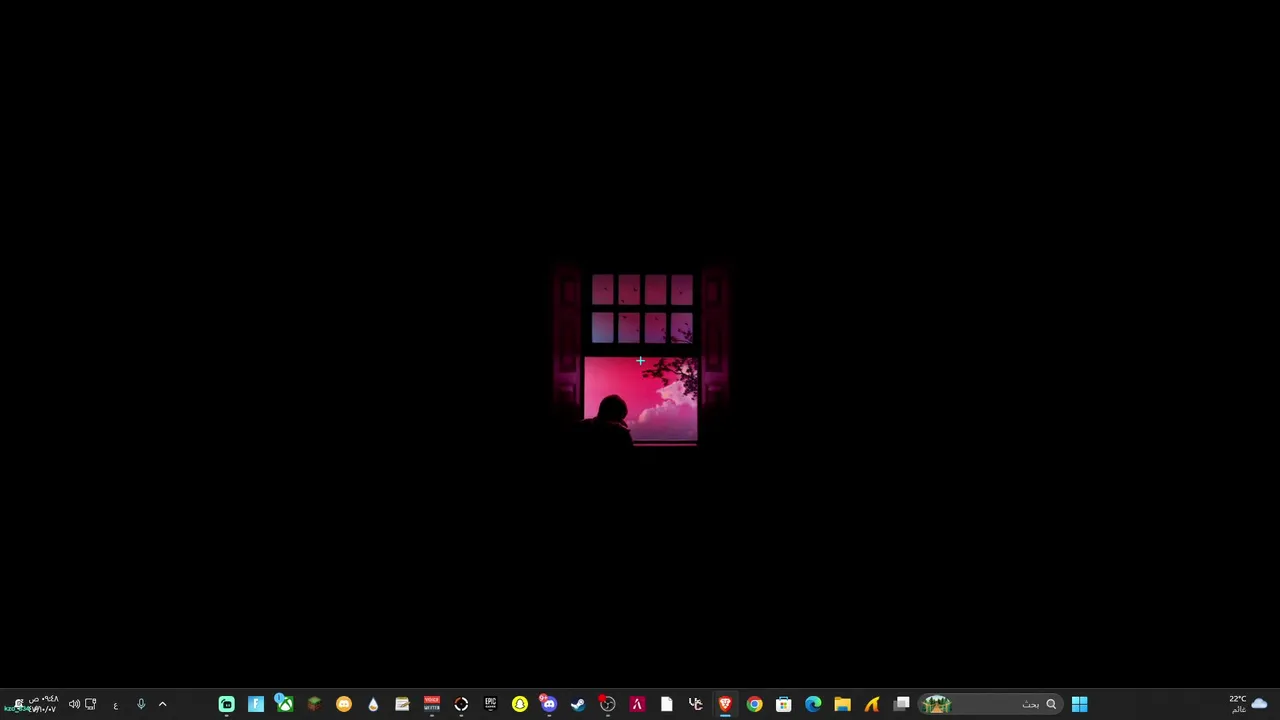The width and height of the screenshot is (1280, 720).
Task: Click the taskbar search box
Action: [x=991, y=704]
